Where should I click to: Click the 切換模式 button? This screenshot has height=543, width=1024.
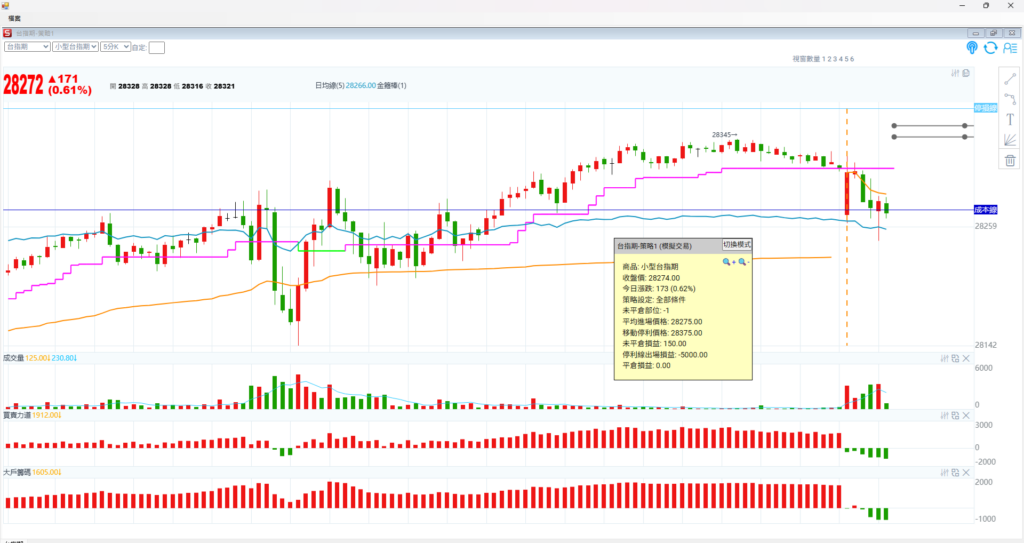(x=737, y=245)
